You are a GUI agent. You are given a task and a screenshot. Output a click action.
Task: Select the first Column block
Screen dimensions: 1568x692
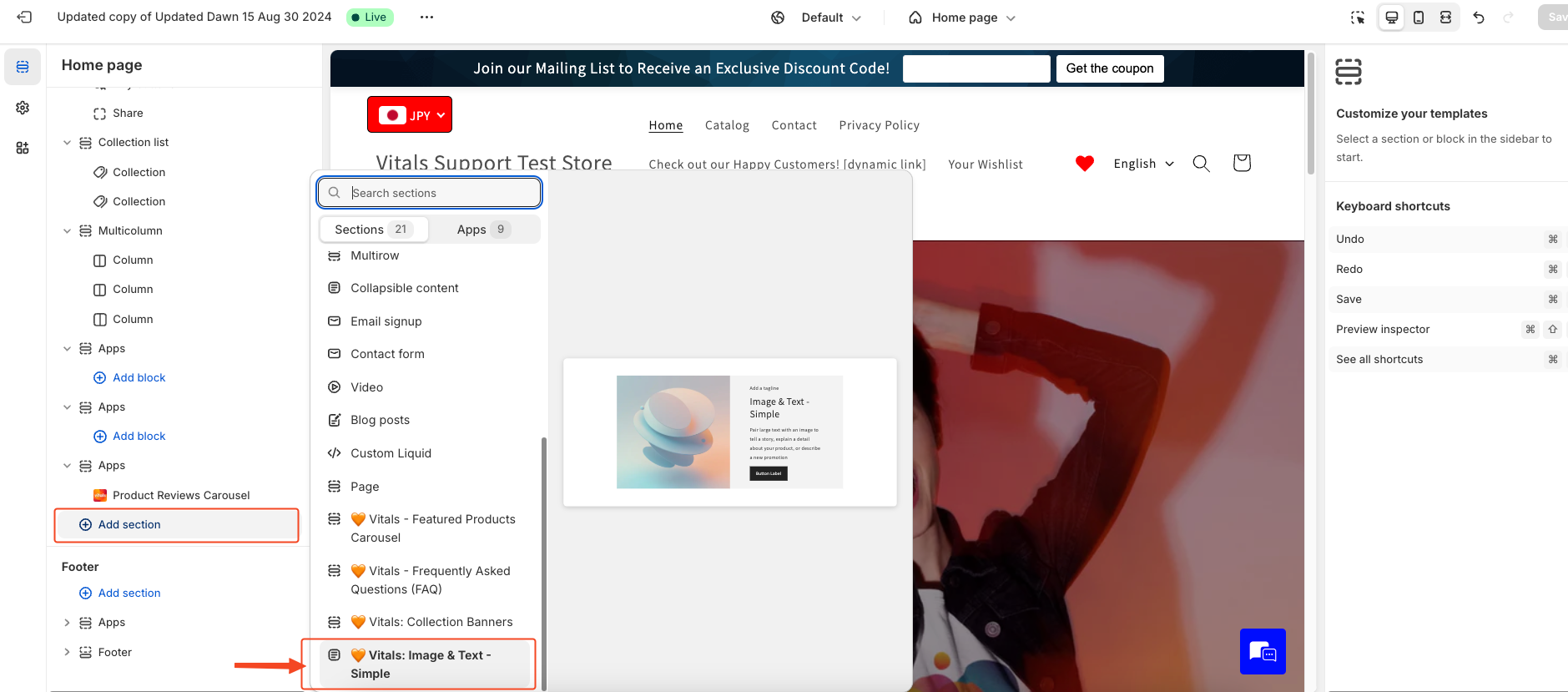(x=133, y=260)
